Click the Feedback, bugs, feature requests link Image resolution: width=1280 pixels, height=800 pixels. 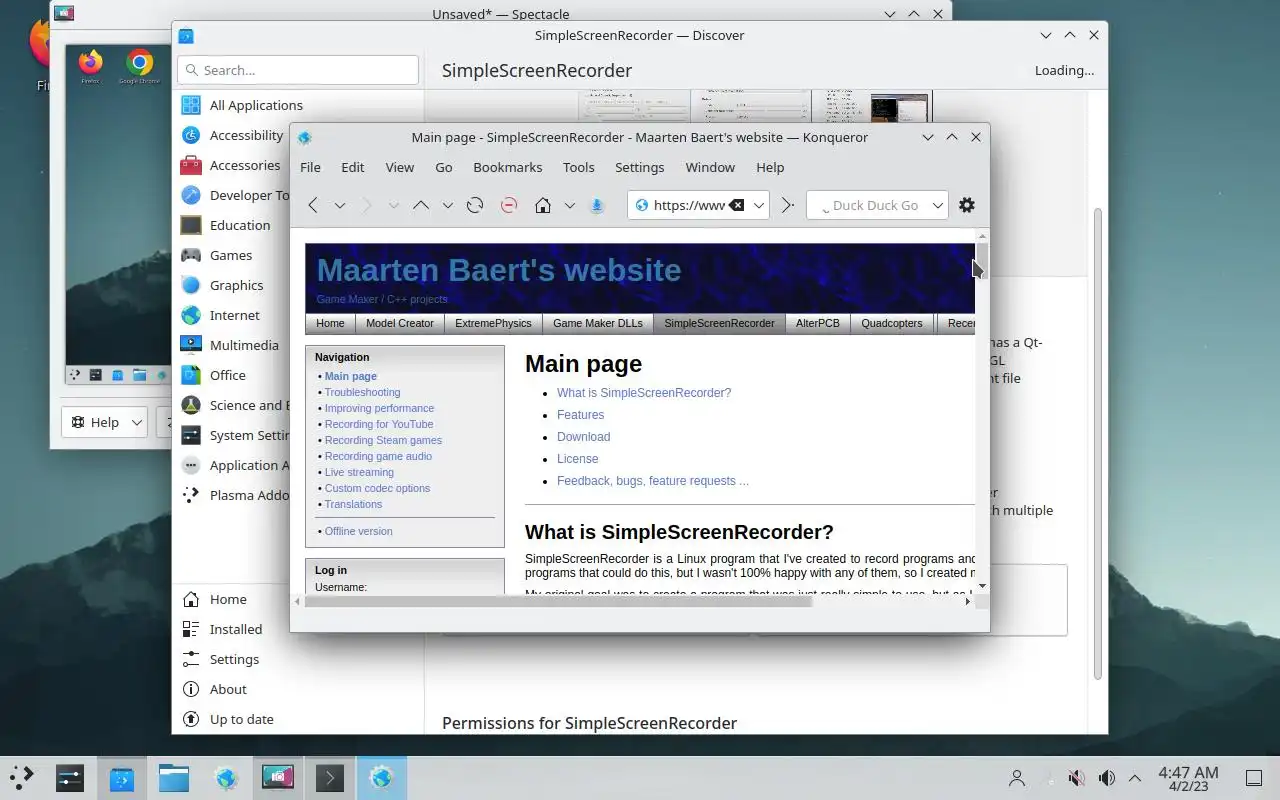click(653, 481)
